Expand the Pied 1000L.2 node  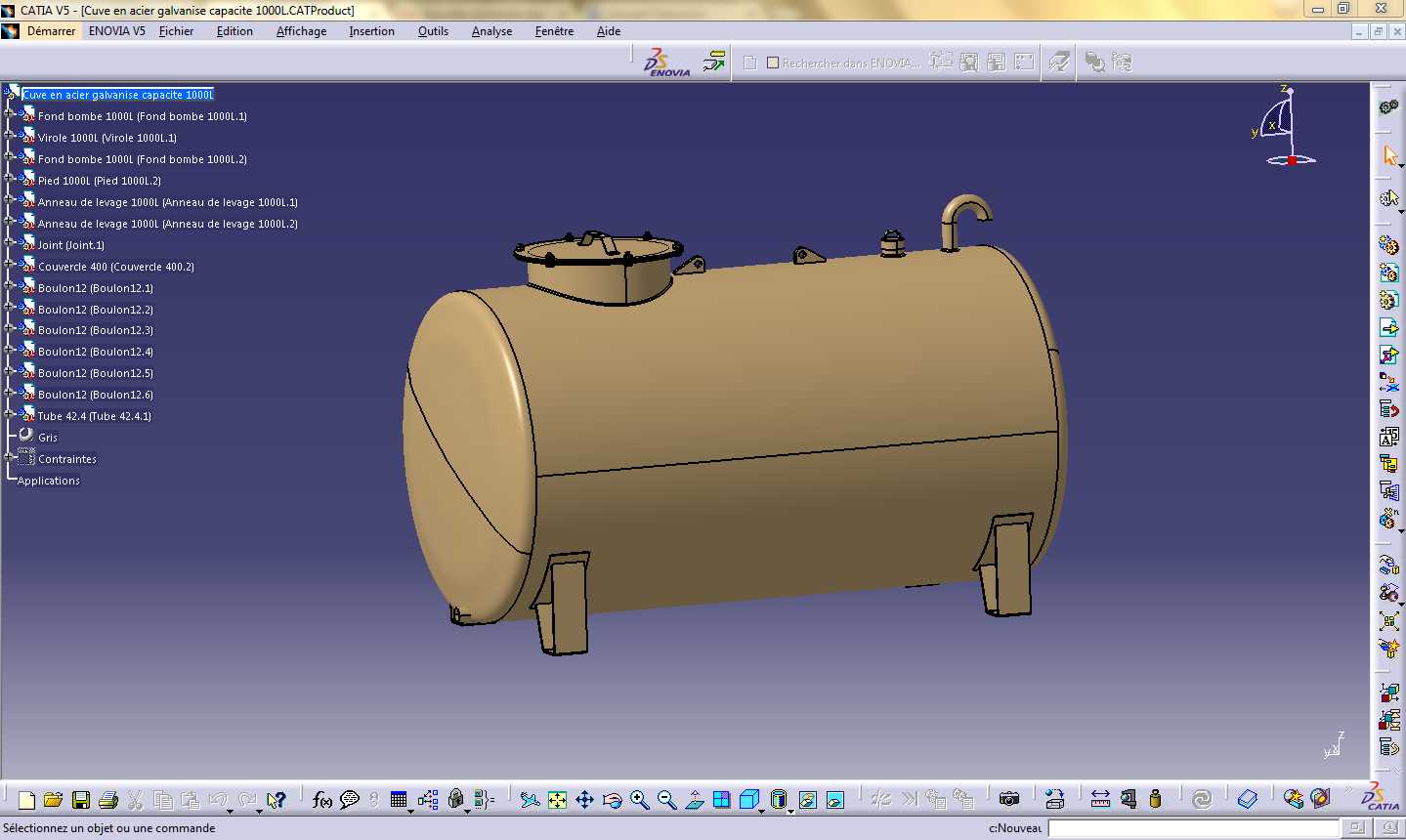coord(9,178)
